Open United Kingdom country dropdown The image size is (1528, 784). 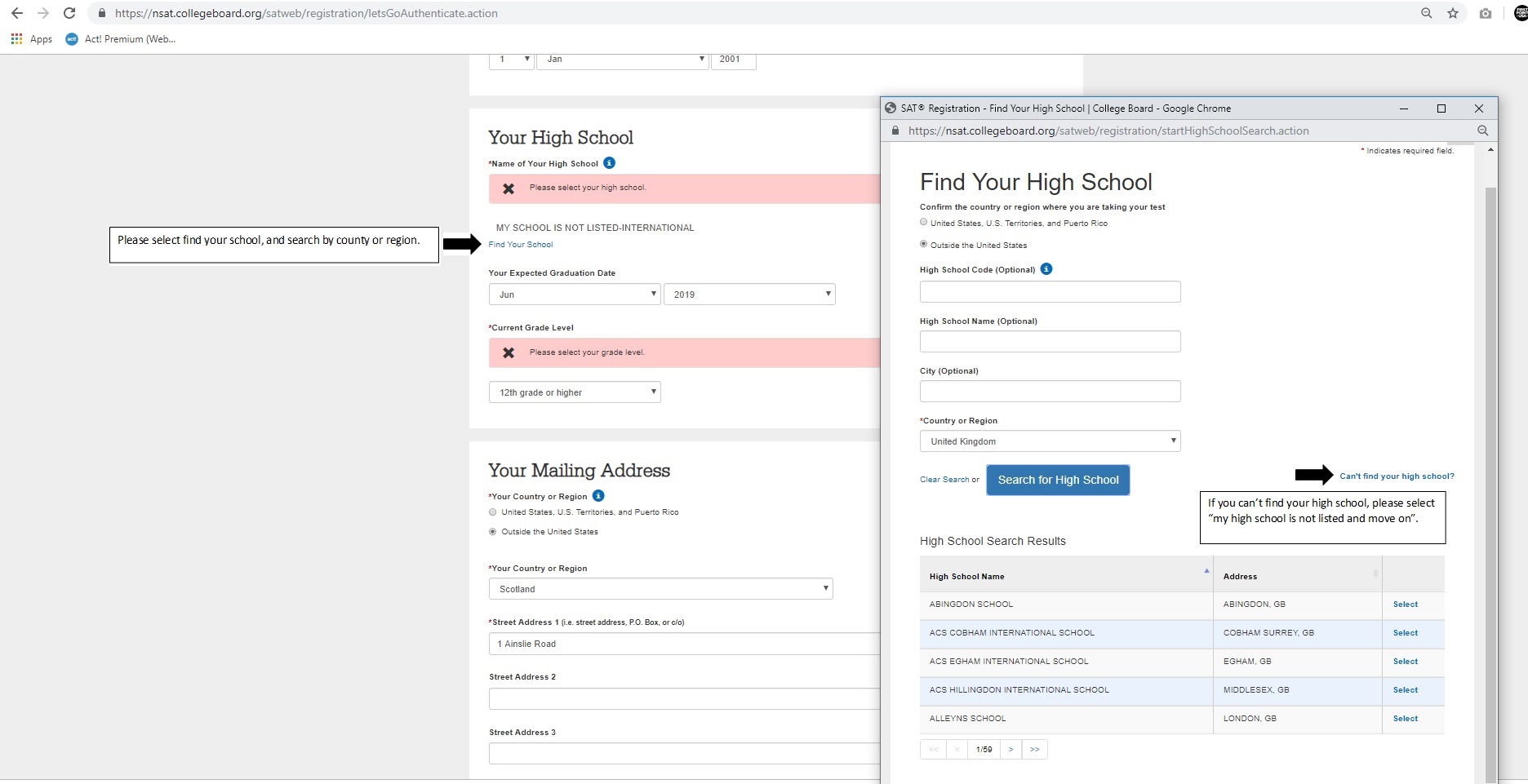pos(1050,441)
